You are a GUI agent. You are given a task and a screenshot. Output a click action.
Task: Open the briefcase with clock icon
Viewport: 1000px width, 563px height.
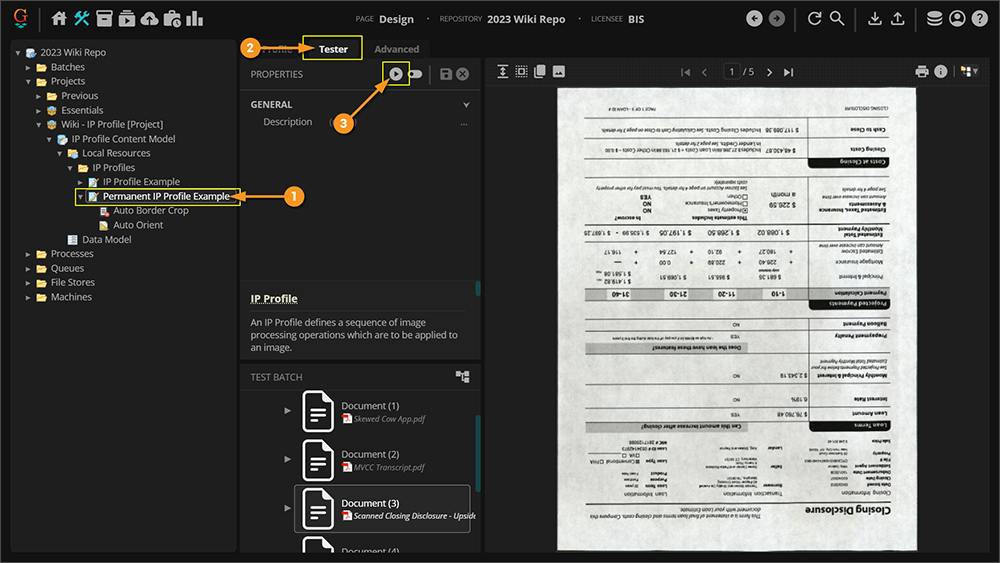pyautogui.click(x=172, y=18)
